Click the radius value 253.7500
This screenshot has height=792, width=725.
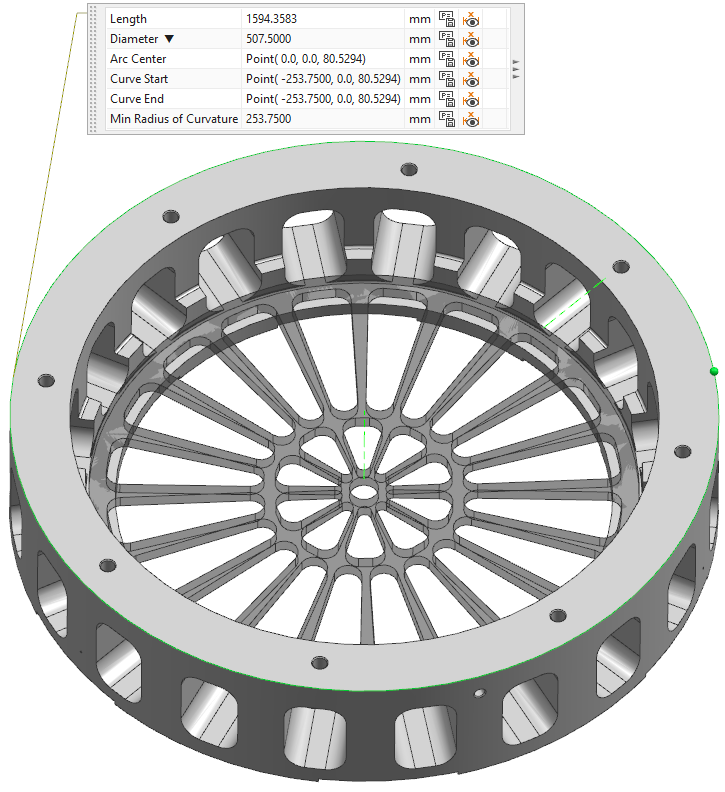268,119
